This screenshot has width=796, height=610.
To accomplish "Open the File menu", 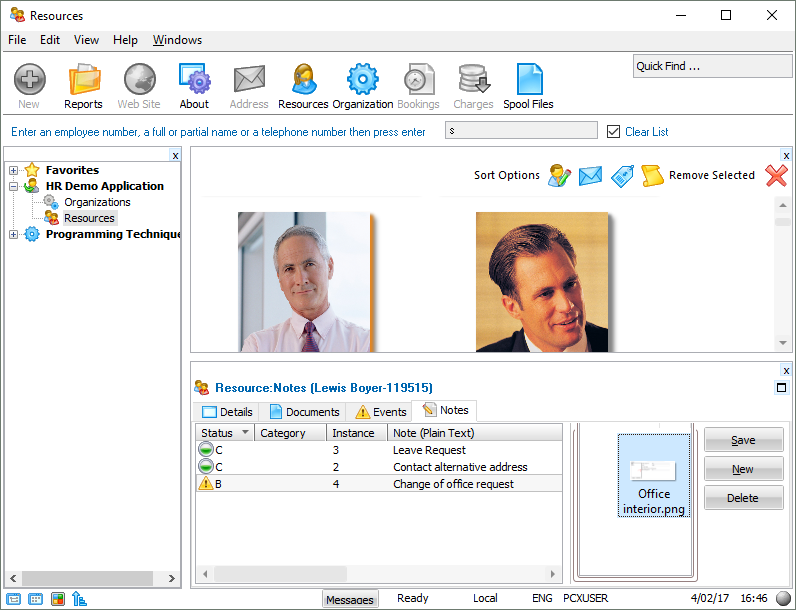I will pyautogui.click(x=17, y=40).
